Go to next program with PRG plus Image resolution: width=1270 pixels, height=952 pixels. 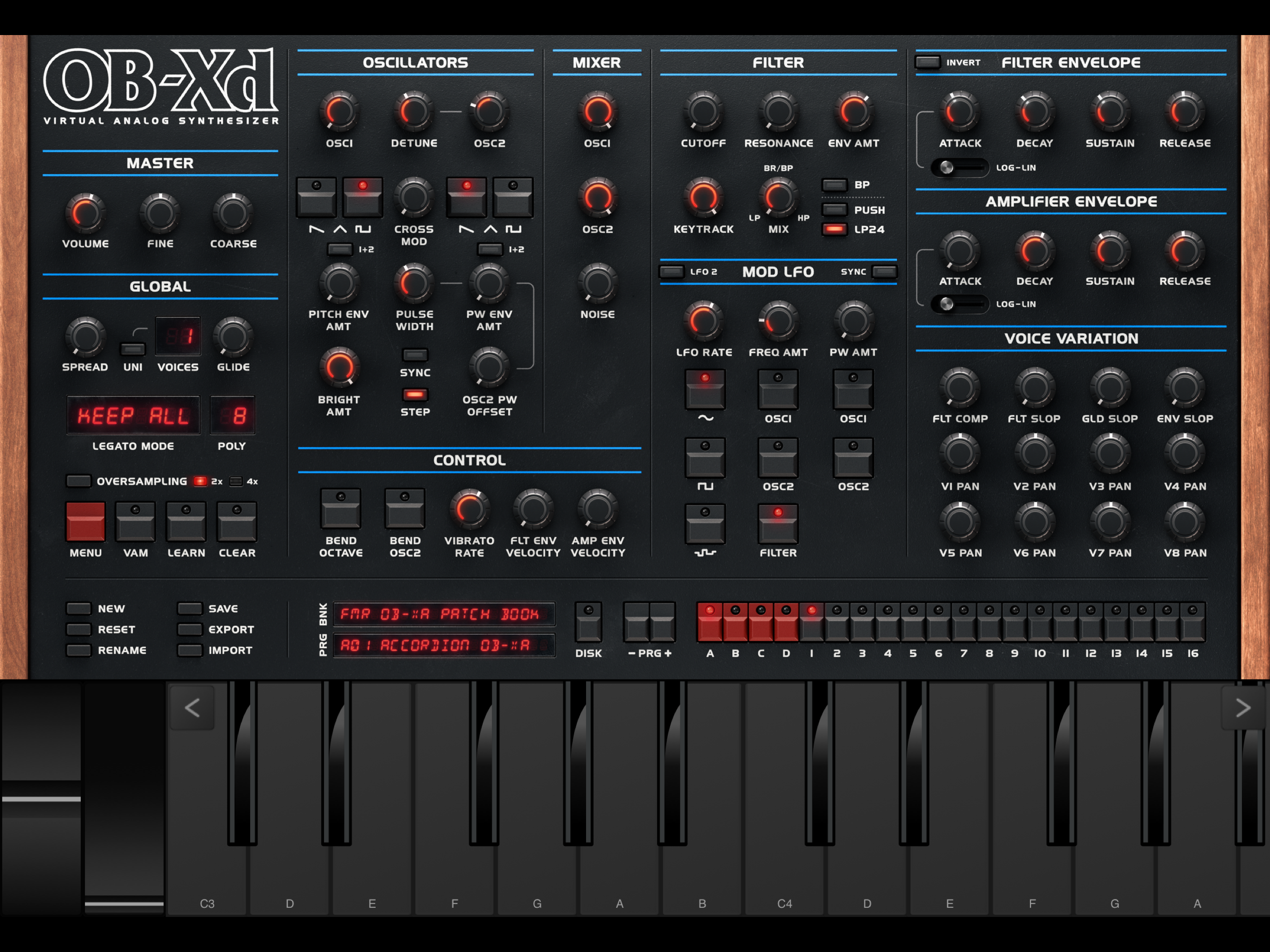coord(662,621)
